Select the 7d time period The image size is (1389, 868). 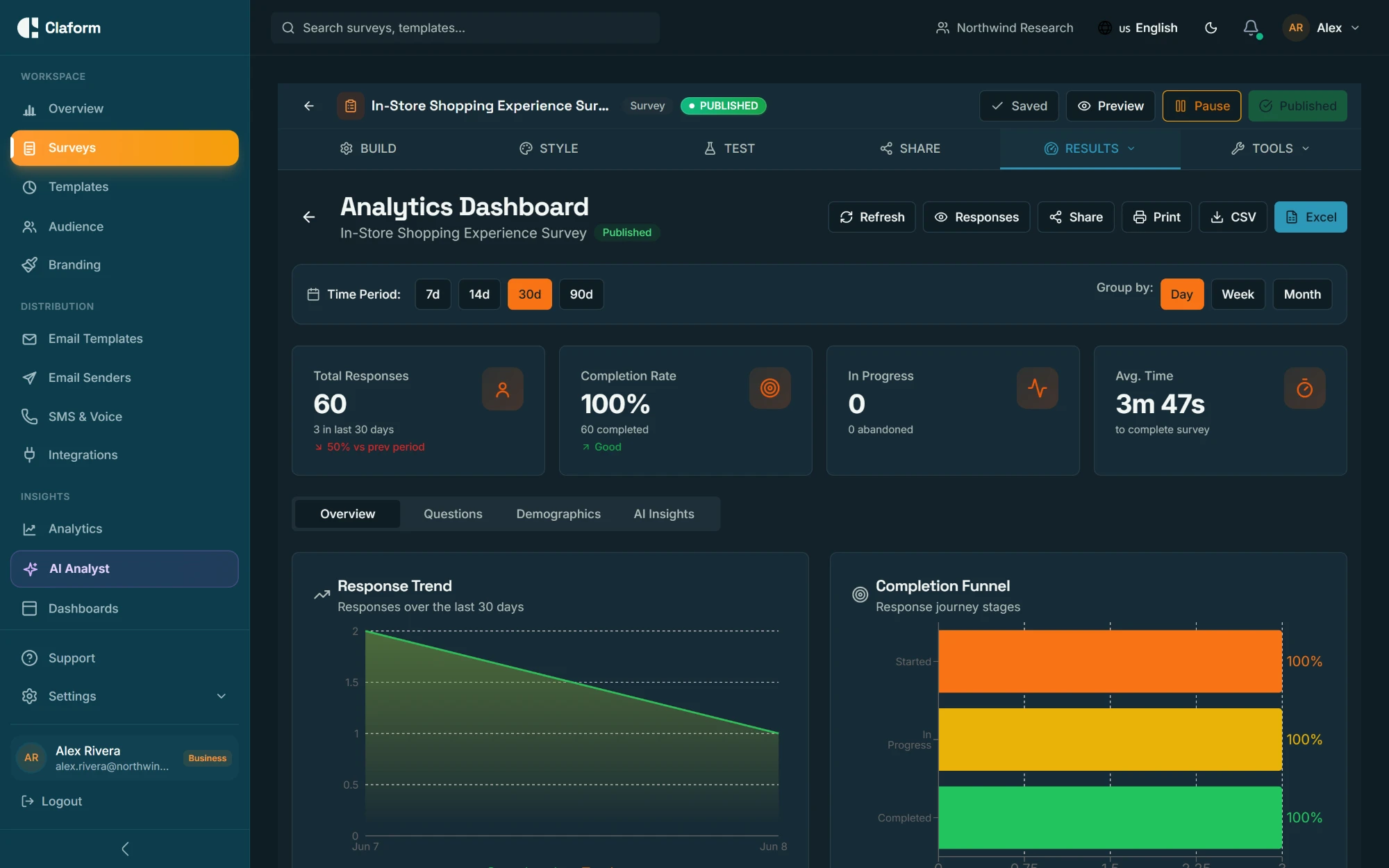[x=433, y=294]
